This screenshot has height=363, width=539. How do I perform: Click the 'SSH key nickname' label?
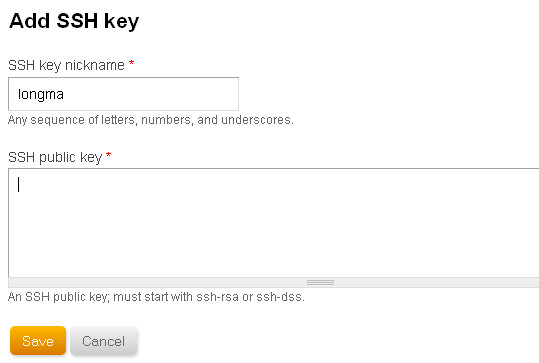66,65
